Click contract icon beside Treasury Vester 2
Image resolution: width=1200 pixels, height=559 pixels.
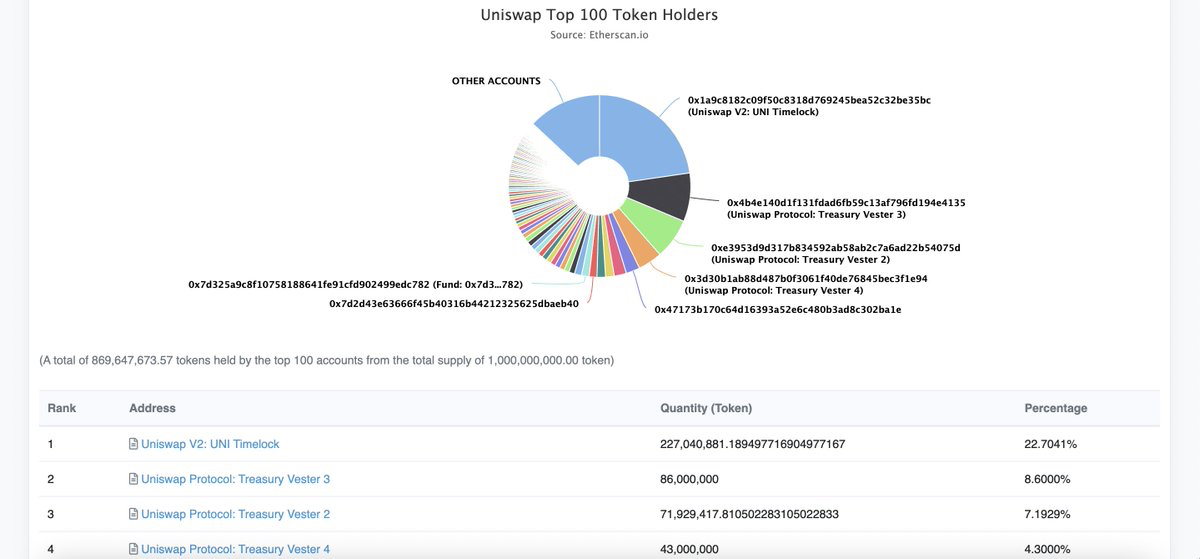133,514
